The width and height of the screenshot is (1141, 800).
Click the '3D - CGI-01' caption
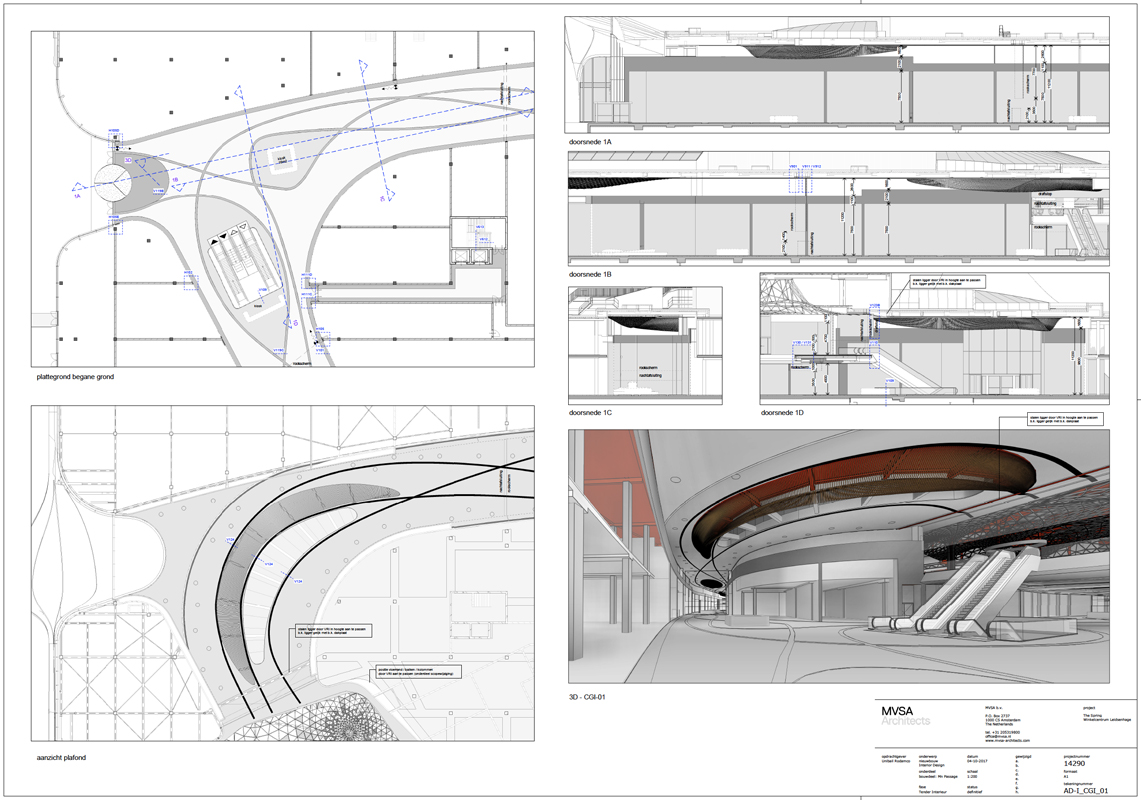(x=588, y=696)
